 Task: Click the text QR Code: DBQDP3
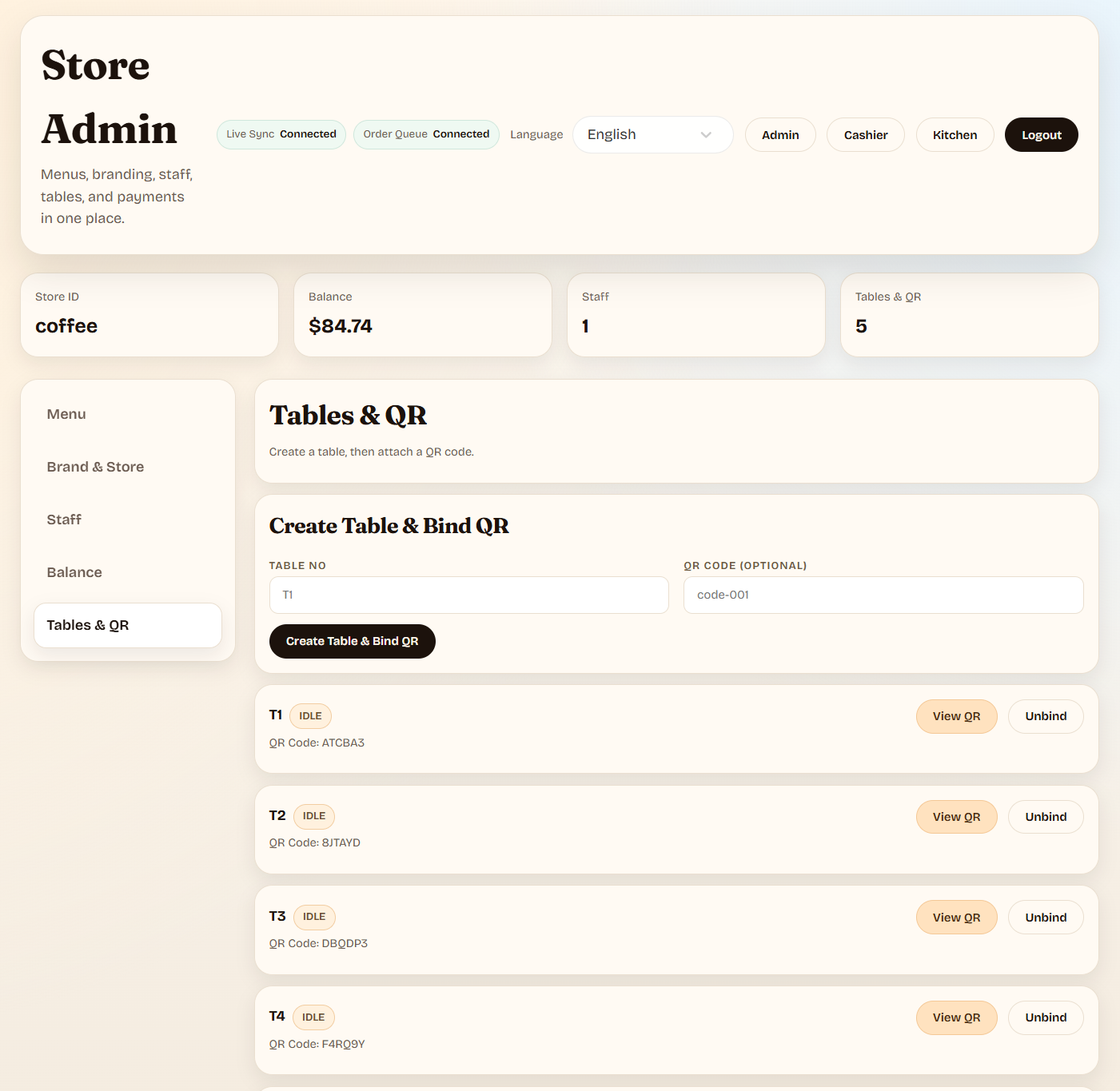[318, 943]
